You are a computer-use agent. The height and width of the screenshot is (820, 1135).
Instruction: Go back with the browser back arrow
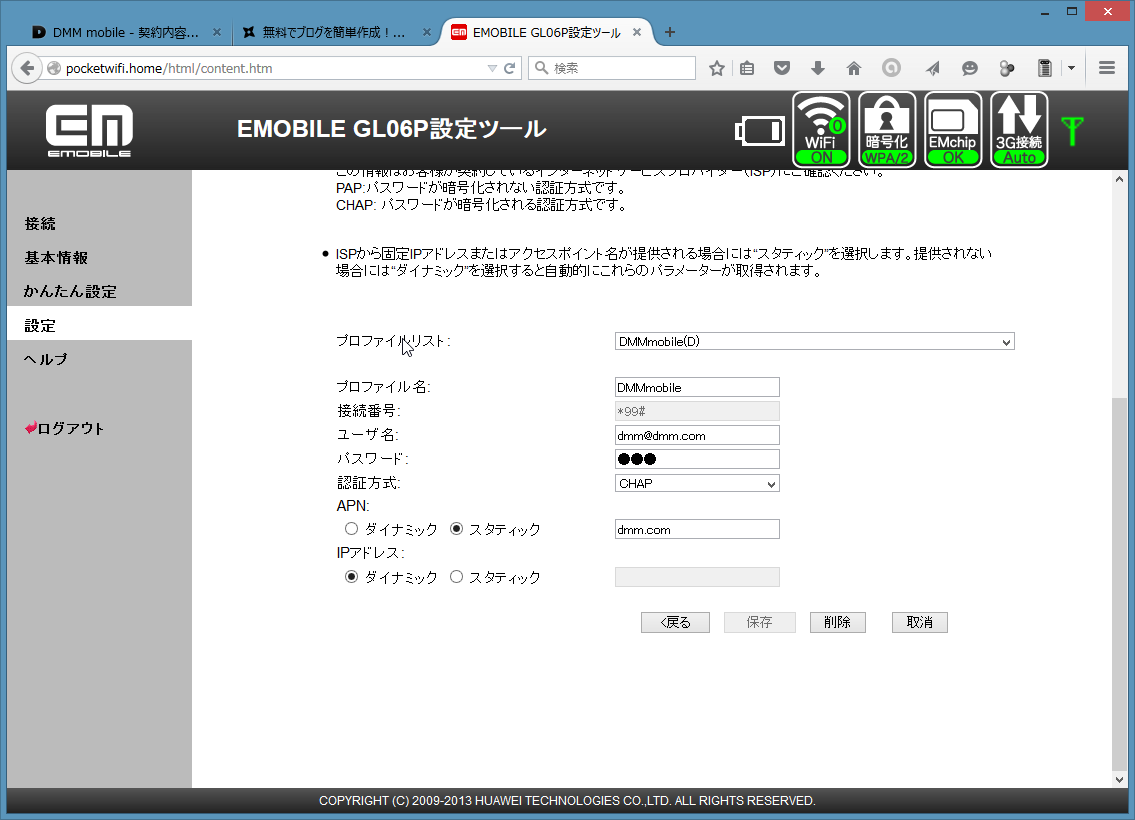(27, 68)
